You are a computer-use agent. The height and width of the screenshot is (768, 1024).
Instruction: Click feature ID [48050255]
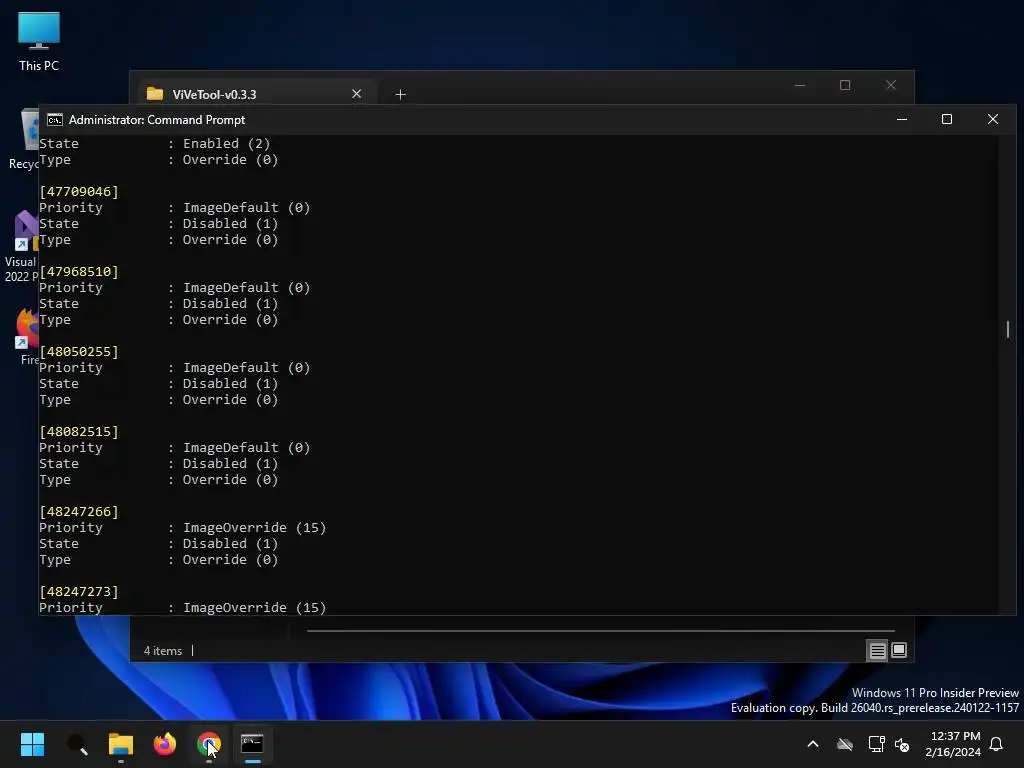point(79,352)
